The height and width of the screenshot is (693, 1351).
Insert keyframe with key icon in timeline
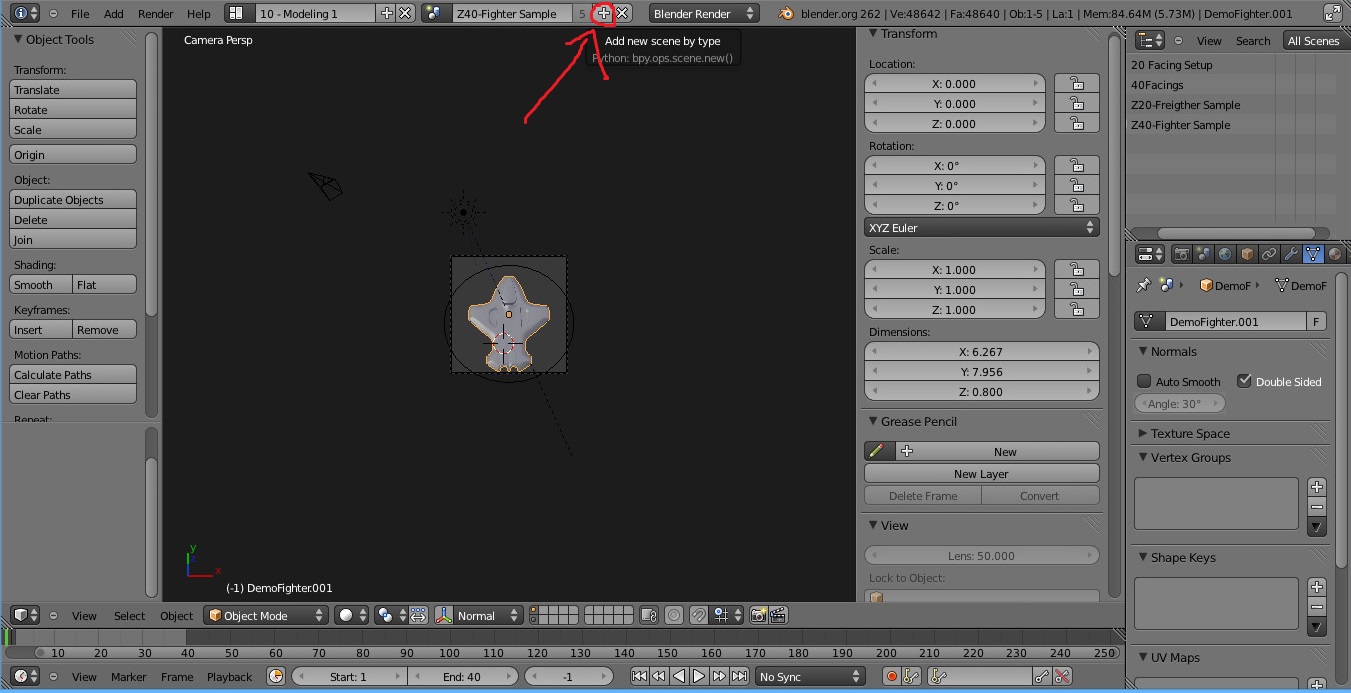click(1042, 677)
